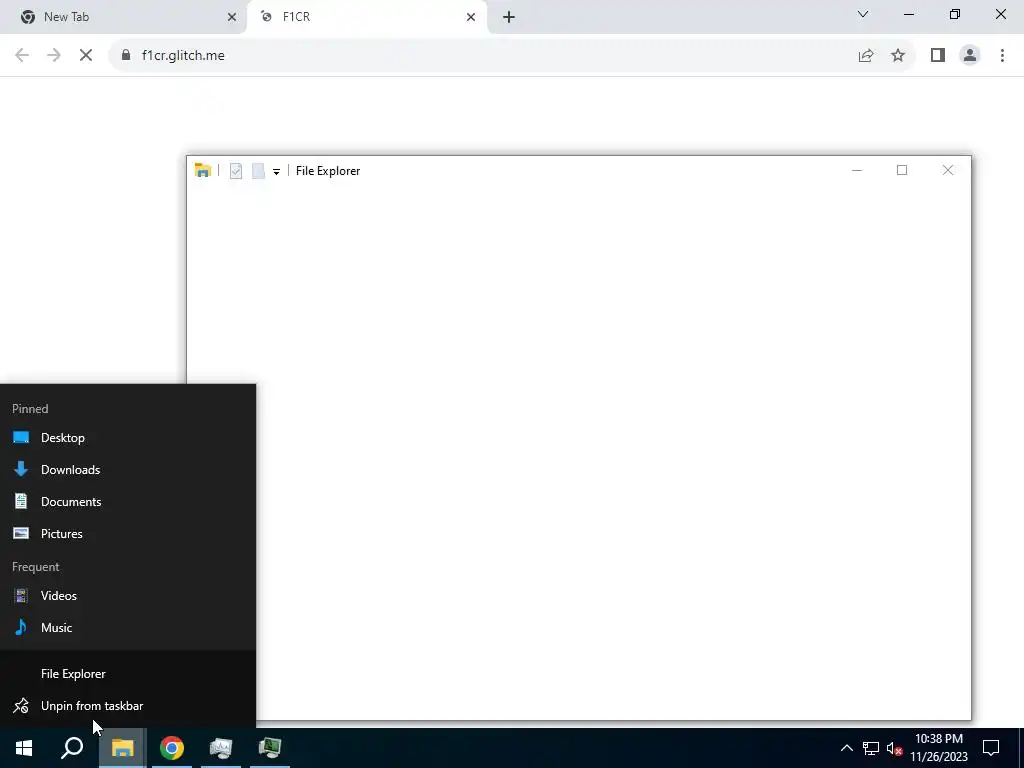This screenshot has height=768, width=1024.
Task: Minimize the Chrome window
Action: pyautogui.click(x=908, y=14)
